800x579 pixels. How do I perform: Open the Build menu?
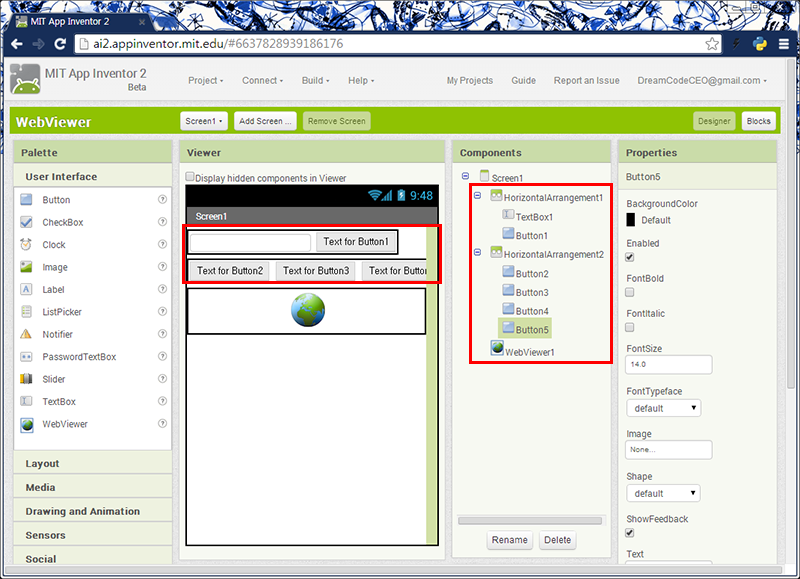(x=315, y=81)
